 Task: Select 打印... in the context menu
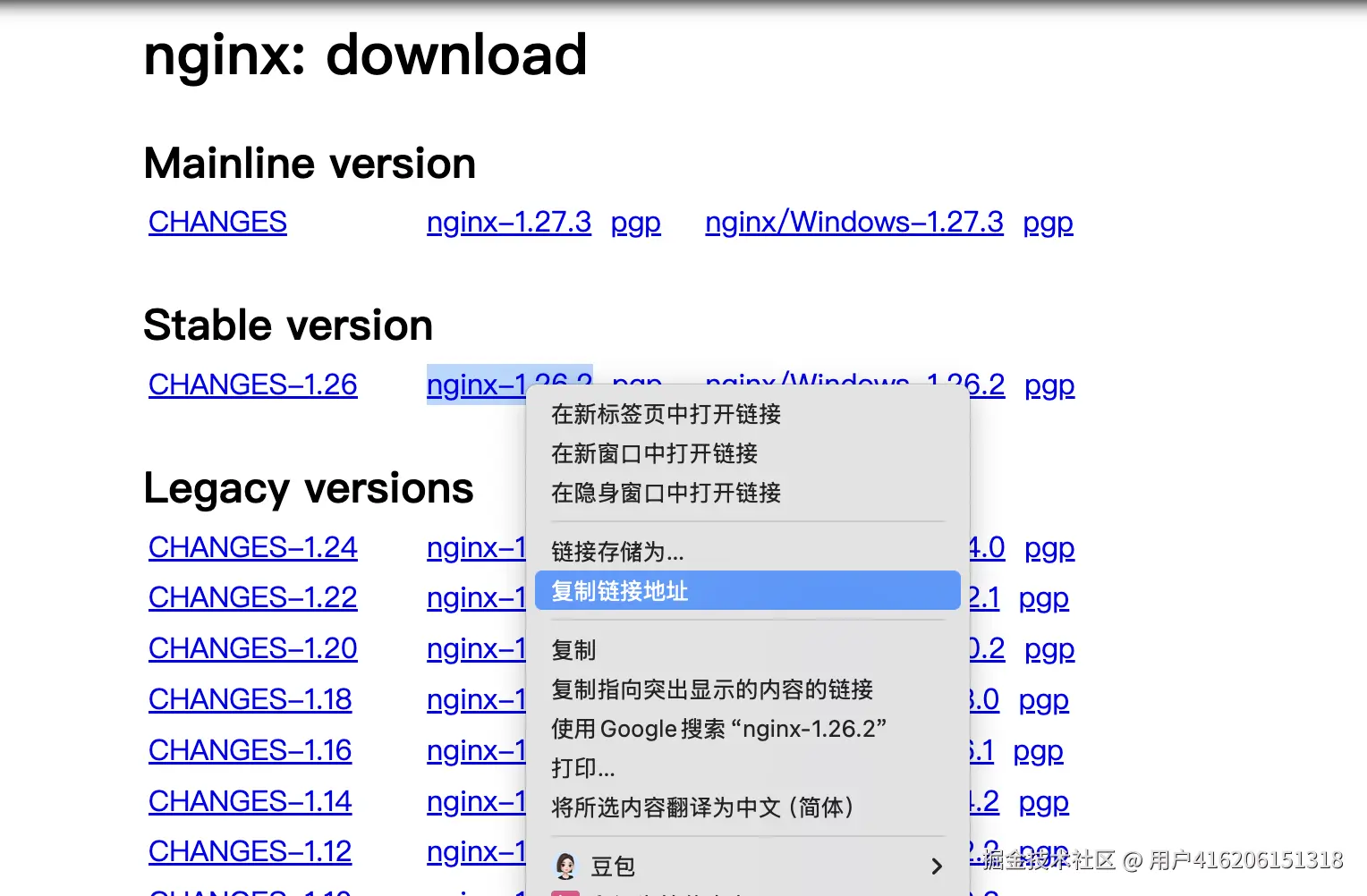[748, 768]
